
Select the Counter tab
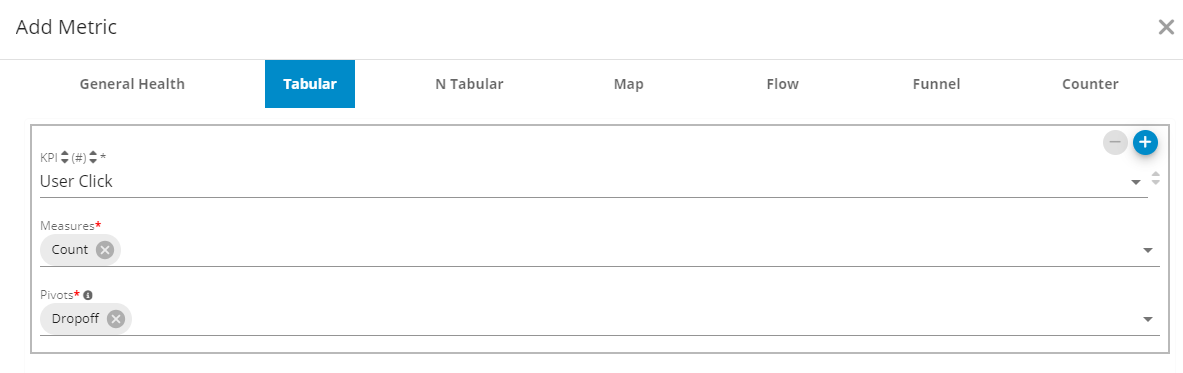click(x=1090, y=84)
